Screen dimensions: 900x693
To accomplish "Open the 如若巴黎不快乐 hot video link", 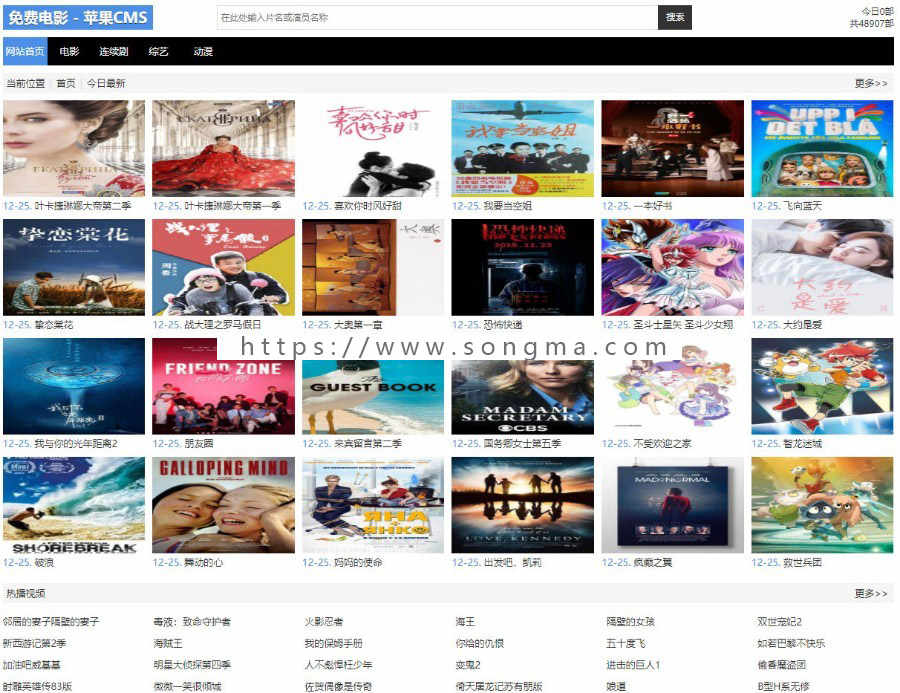I will 792,644.
